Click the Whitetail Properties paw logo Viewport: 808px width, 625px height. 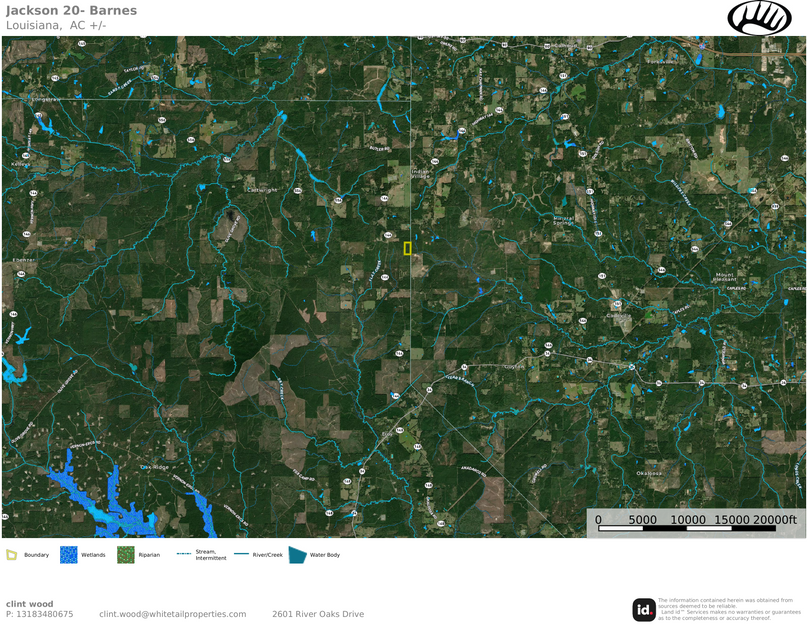coord(759,17)
